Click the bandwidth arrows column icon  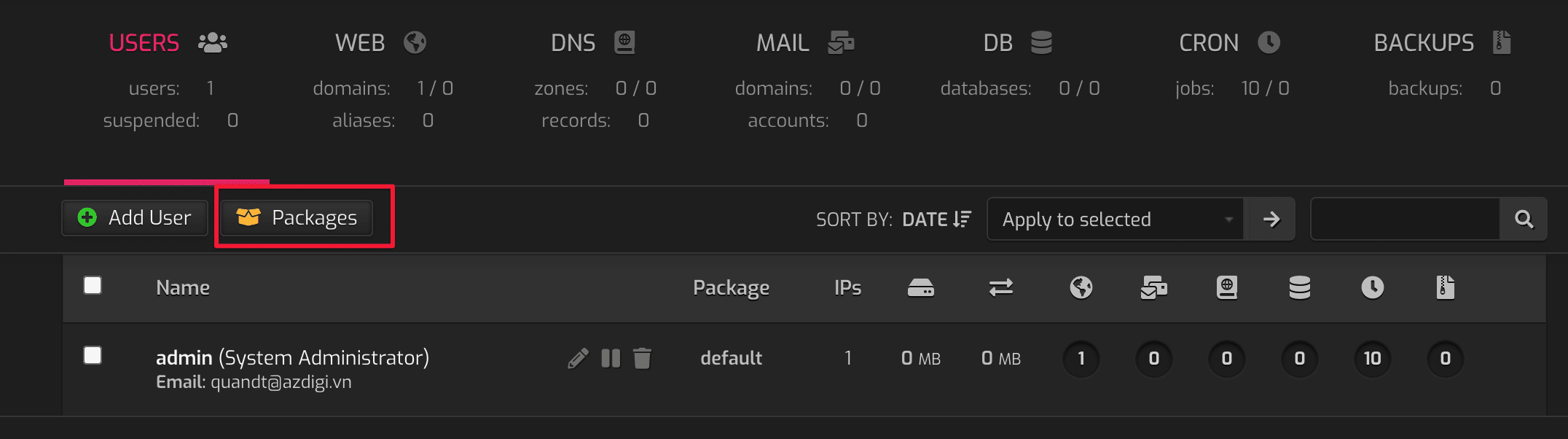1000,288
